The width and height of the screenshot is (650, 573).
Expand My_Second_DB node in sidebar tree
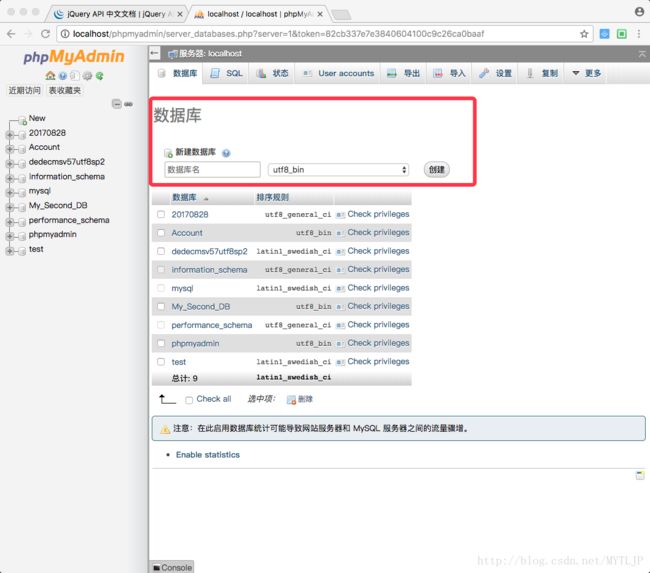(x=10, y=207)
